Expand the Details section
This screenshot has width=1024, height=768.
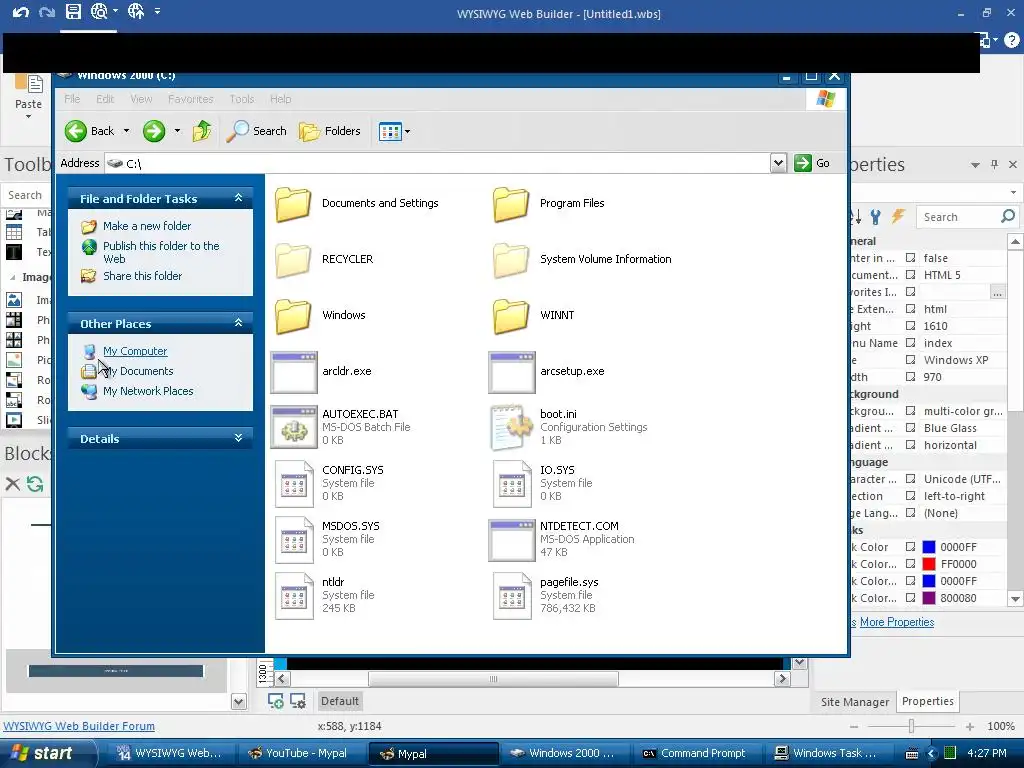[238, 438]
